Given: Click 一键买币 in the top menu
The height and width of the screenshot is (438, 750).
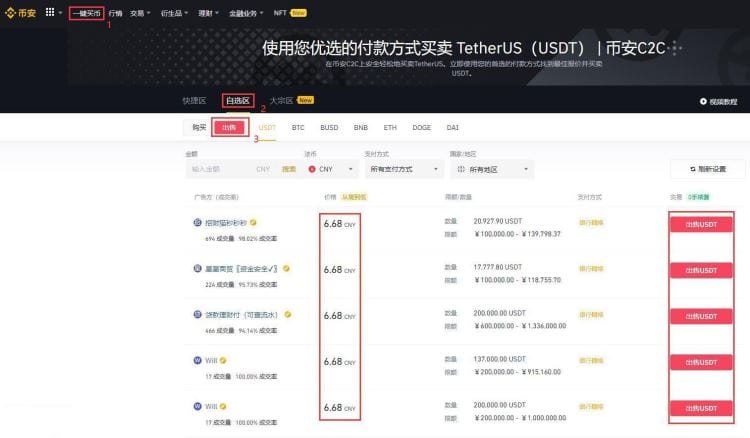Looking at the screenshot, I should (x=87, y=13).
